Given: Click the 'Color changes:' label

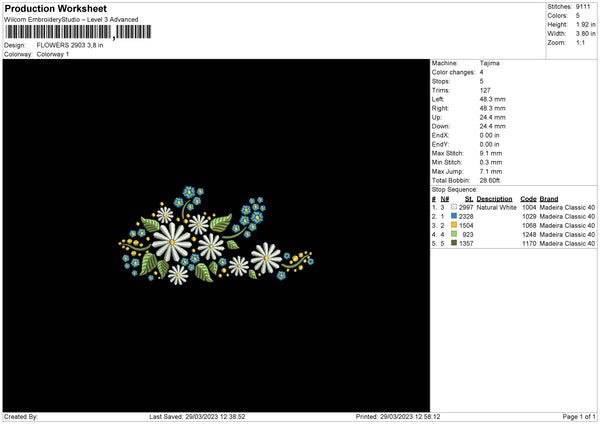Looking at the screenshot, I should point(453,72).
